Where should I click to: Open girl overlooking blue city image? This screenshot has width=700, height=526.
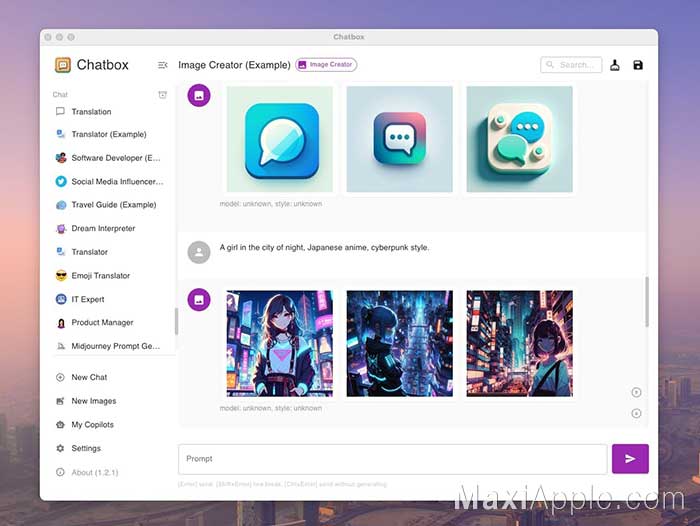click(x=400, y=343)
